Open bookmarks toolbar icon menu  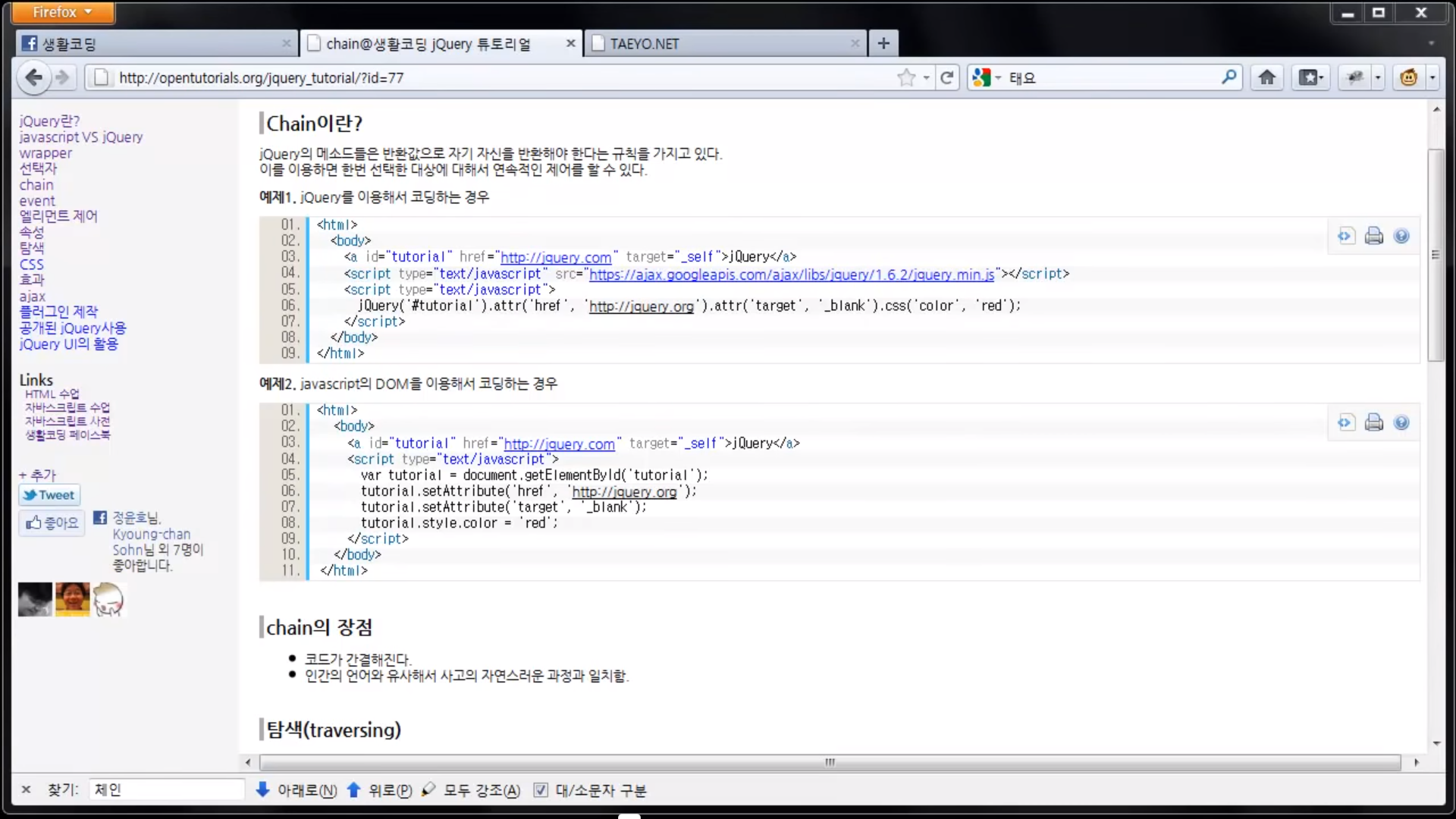pos(1310,77)
